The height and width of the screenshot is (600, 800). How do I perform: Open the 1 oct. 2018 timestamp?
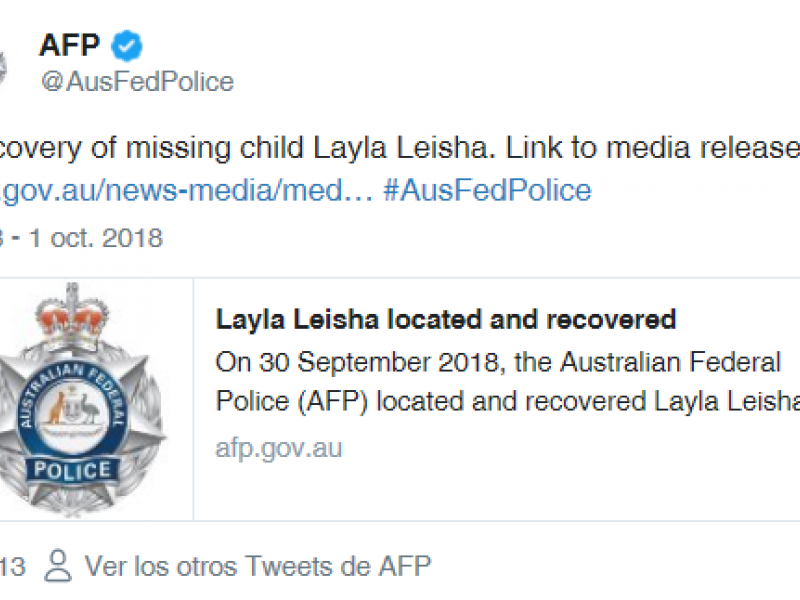pyautogui.click(x=96, y=238)
